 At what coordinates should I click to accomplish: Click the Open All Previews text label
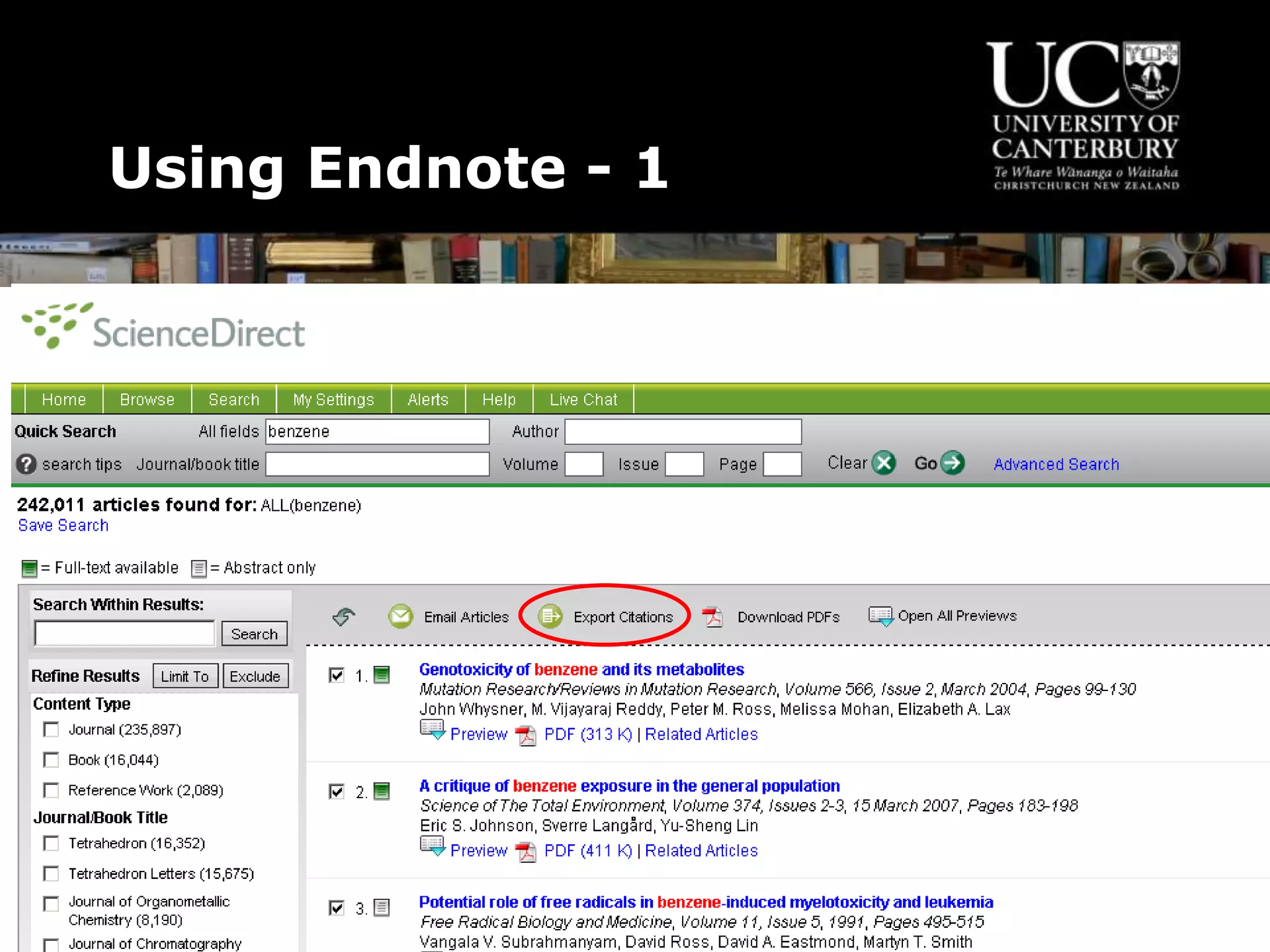click(x=957, y=616)
